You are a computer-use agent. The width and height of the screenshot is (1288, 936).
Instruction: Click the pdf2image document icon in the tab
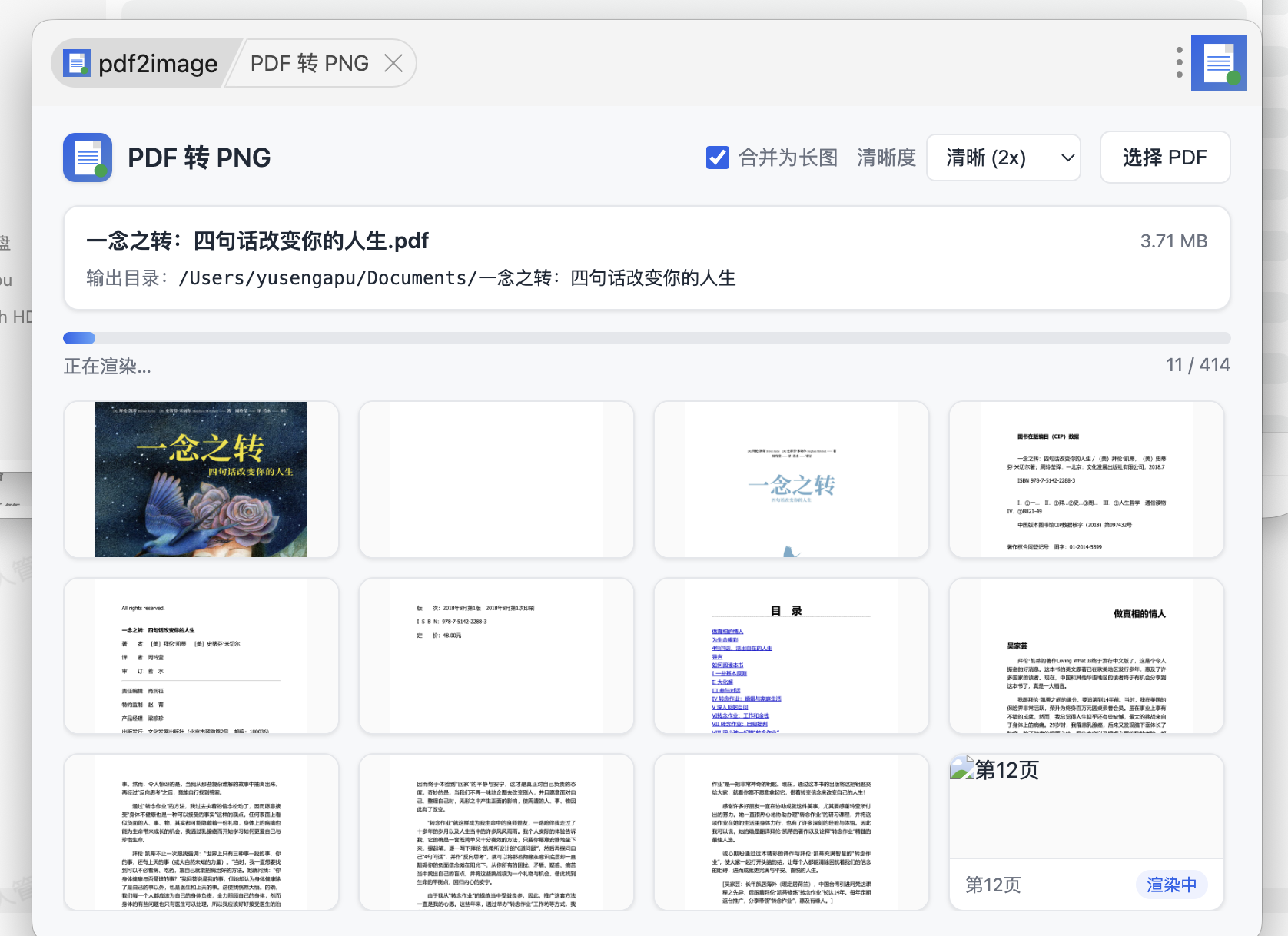pos(77,63)
